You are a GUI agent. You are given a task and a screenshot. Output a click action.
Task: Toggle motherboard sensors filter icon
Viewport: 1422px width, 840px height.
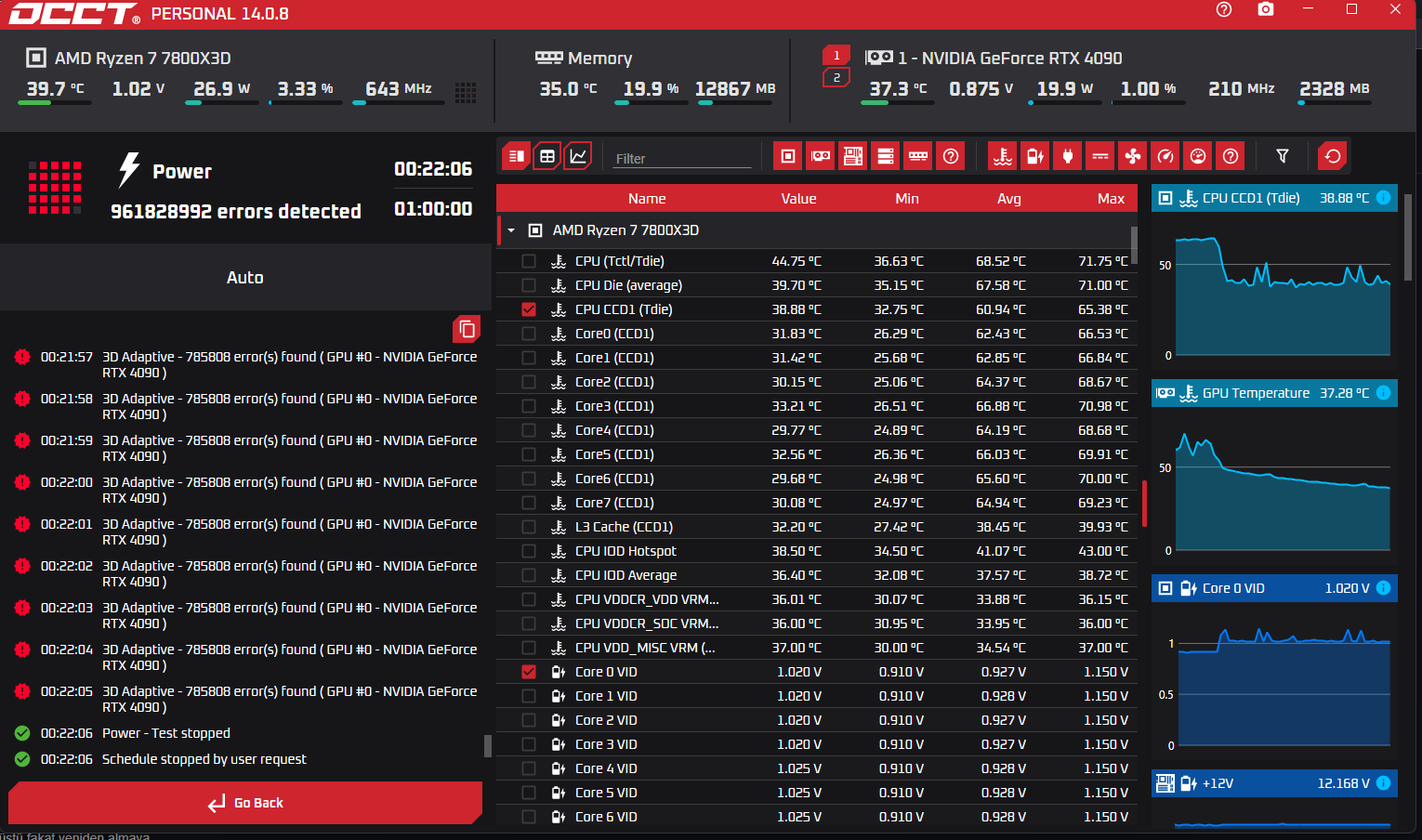click(x=853, y=156)
